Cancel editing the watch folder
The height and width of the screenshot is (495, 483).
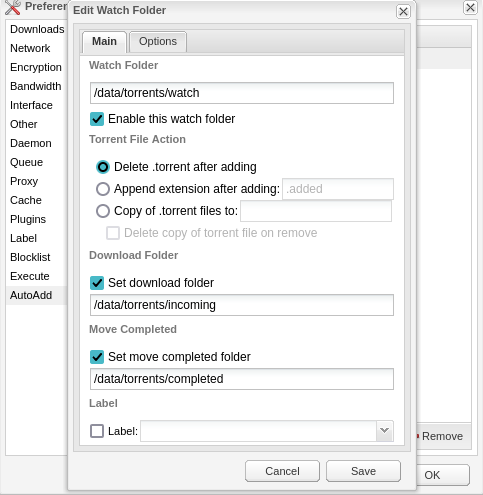282,471
